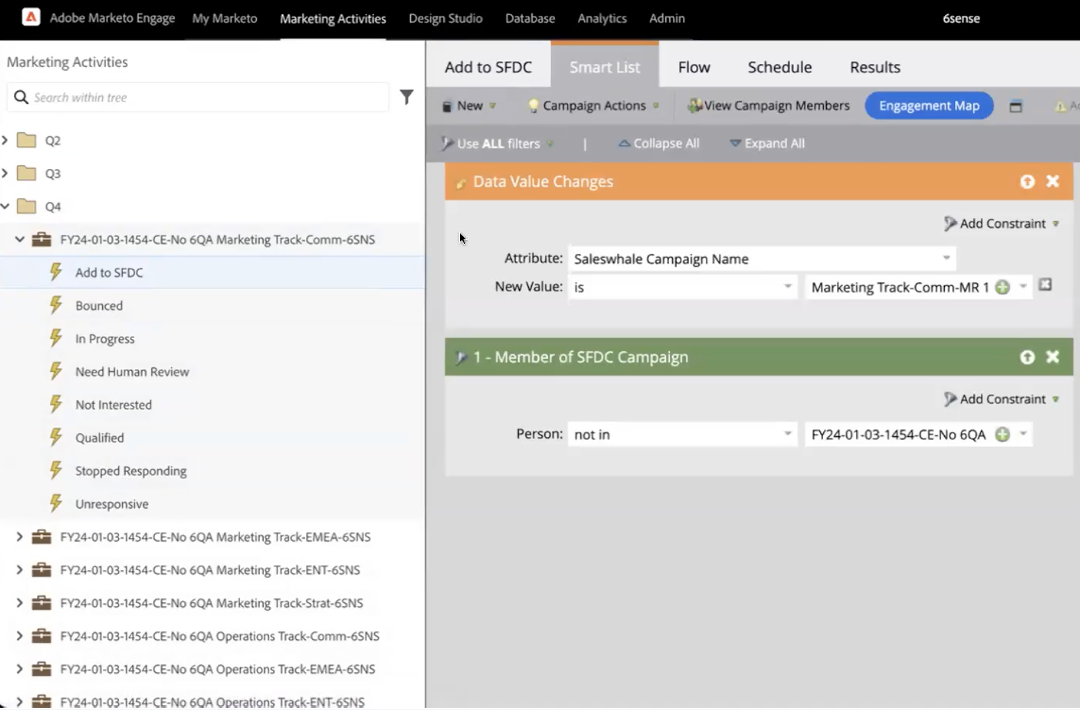The width and height of the screenshot is (1080, 716).
Task: Click lightning icon beside Stopped Responding
Action: (x=56, y=470)
